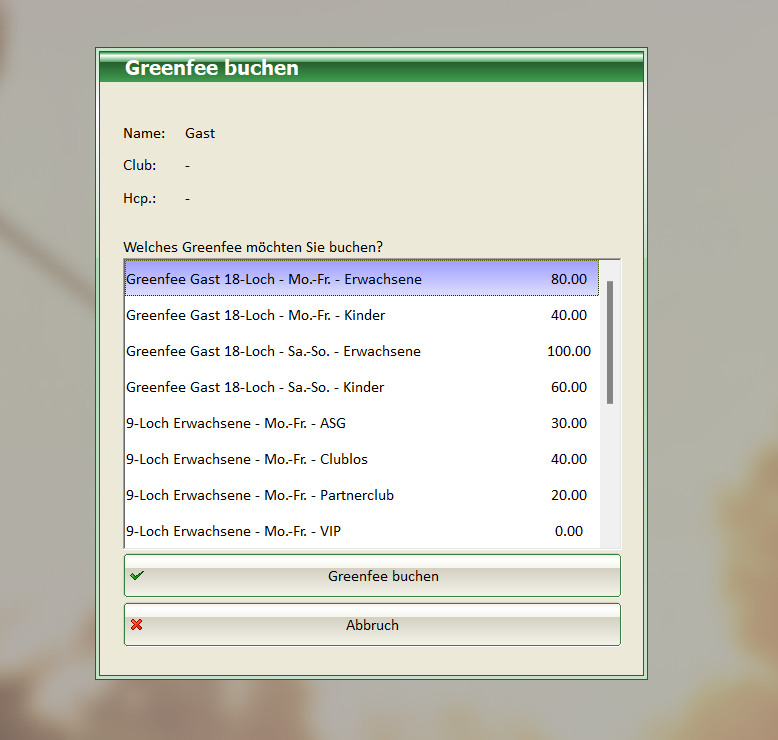Click the Name: label
The width and height of the screenshot is (778, 740).
(x=144, y=133)
